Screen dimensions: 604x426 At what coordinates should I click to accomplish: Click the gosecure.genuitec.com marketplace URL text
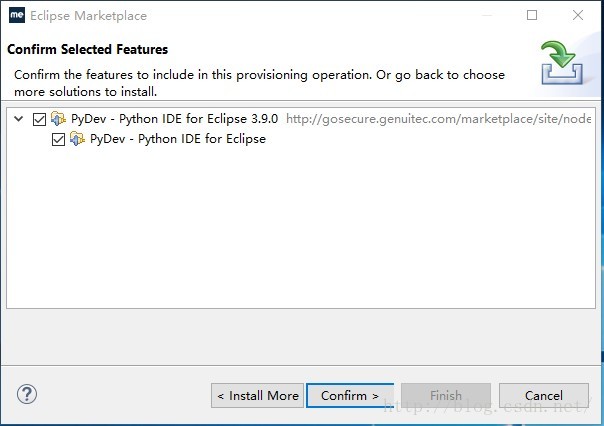438,118
